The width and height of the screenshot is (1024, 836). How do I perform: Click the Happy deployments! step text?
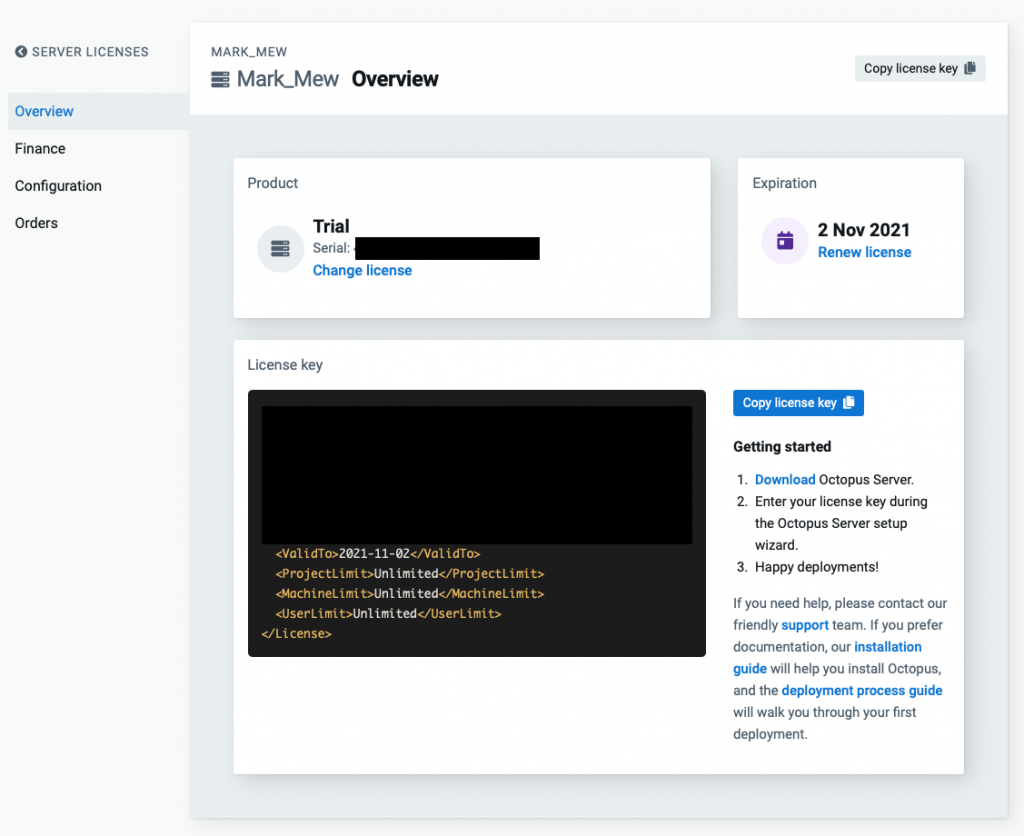[x=816, y=567]
